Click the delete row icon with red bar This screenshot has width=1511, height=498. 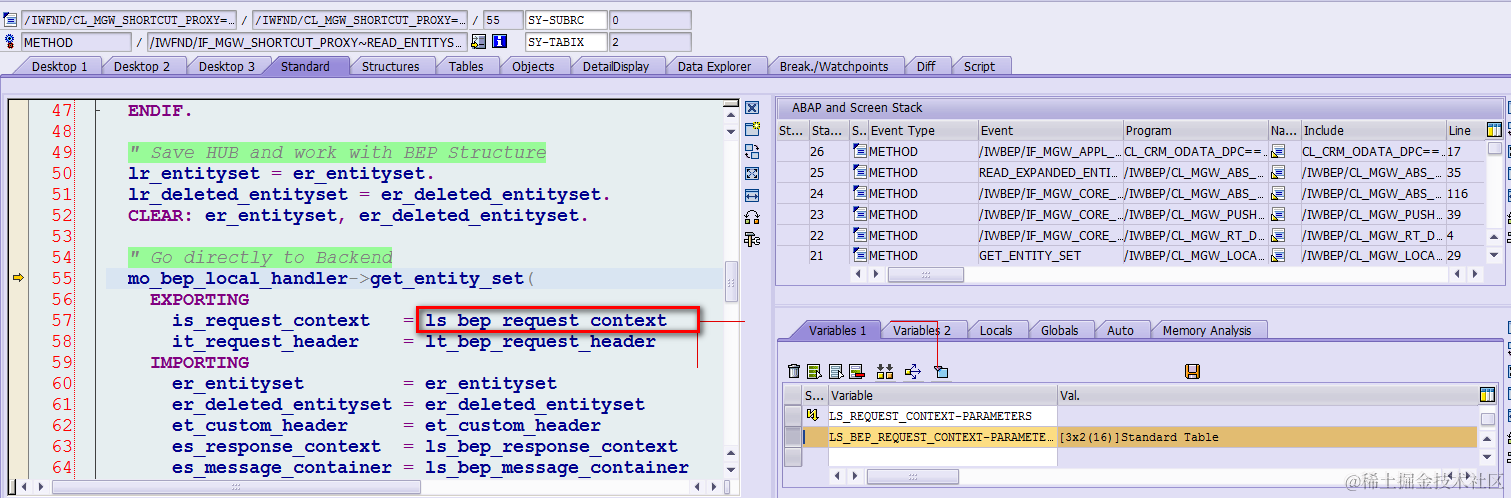pos(857,372)
